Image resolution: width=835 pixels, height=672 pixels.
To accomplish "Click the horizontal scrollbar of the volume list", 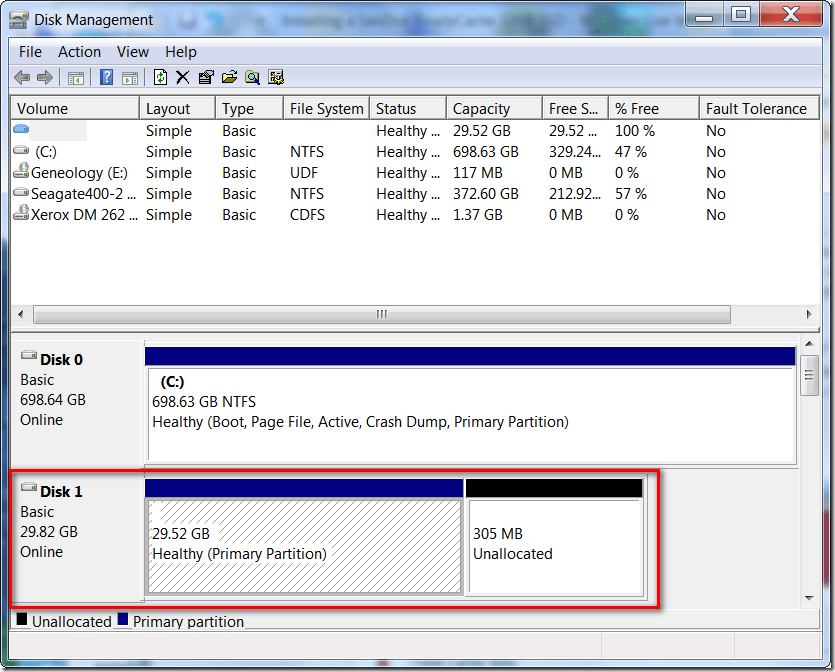I will tap(381, 314).
